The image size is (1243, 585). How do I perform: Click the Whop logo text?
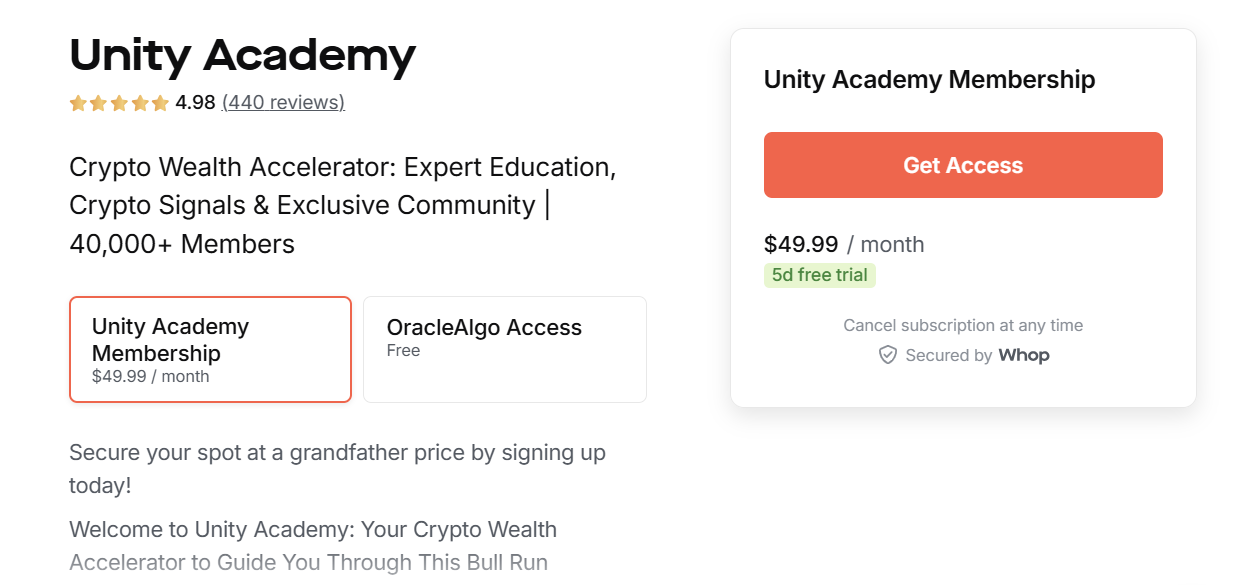click(x=1024, y=355)
